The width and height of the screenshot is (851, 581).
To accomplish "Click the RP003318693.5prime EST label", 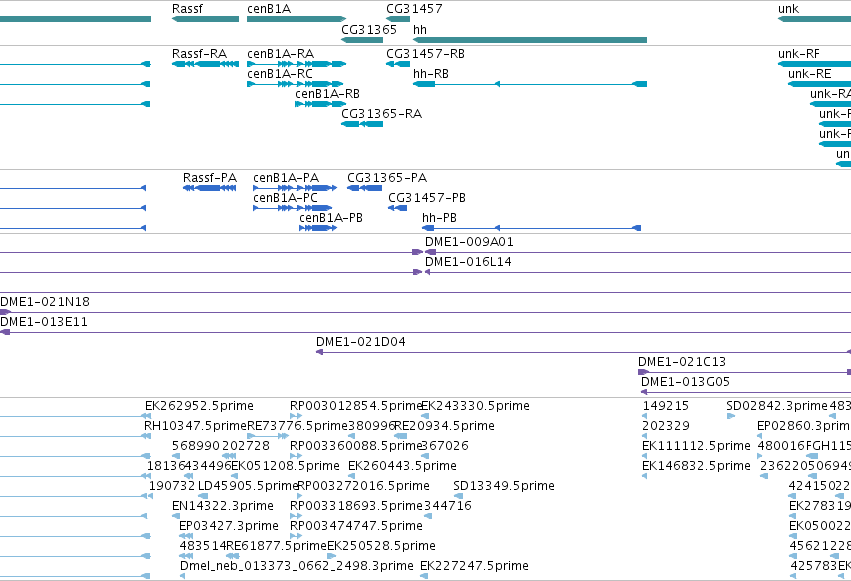I will [356, 506].
